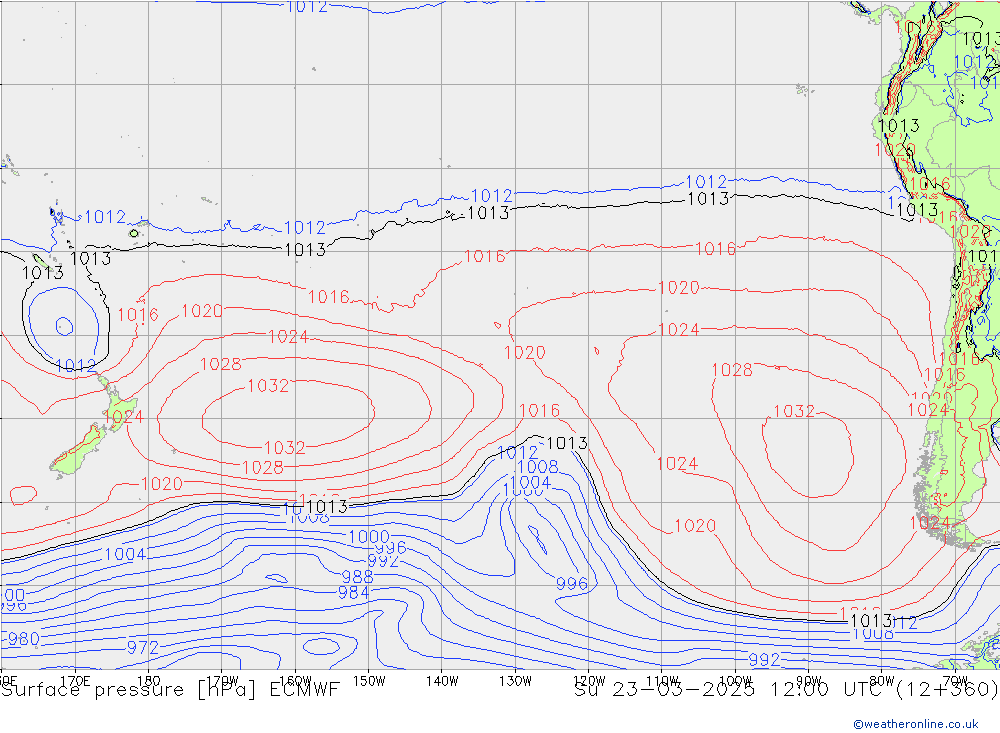Click the 120W longitude axis label
The width and height of the screenshot is (1000, 733).
[589, 681]
